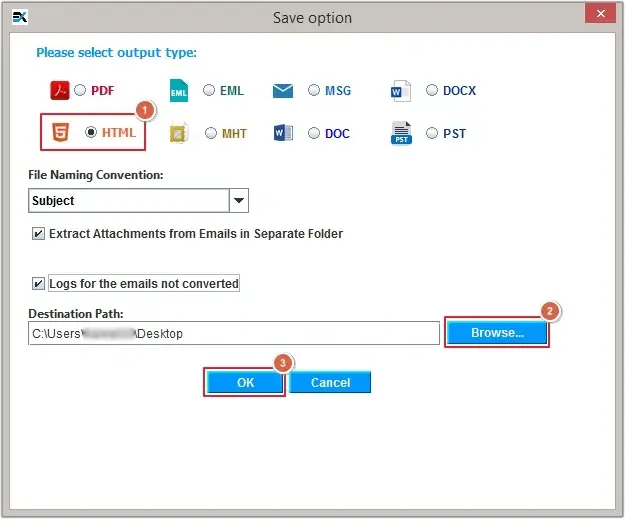Click the MHT label text
Screen dimensions: 626x520
coord(234,133)
